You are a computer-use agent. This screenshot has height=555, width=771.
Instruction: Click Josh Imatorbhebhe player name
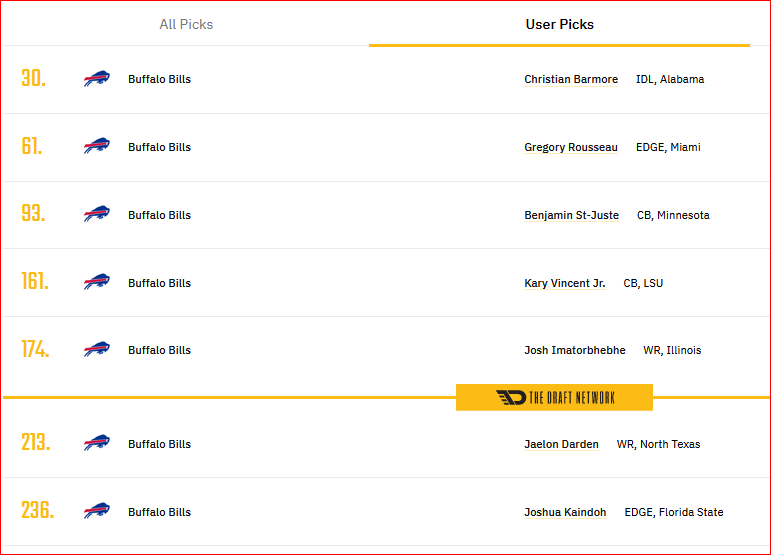[x=575, y=350]
